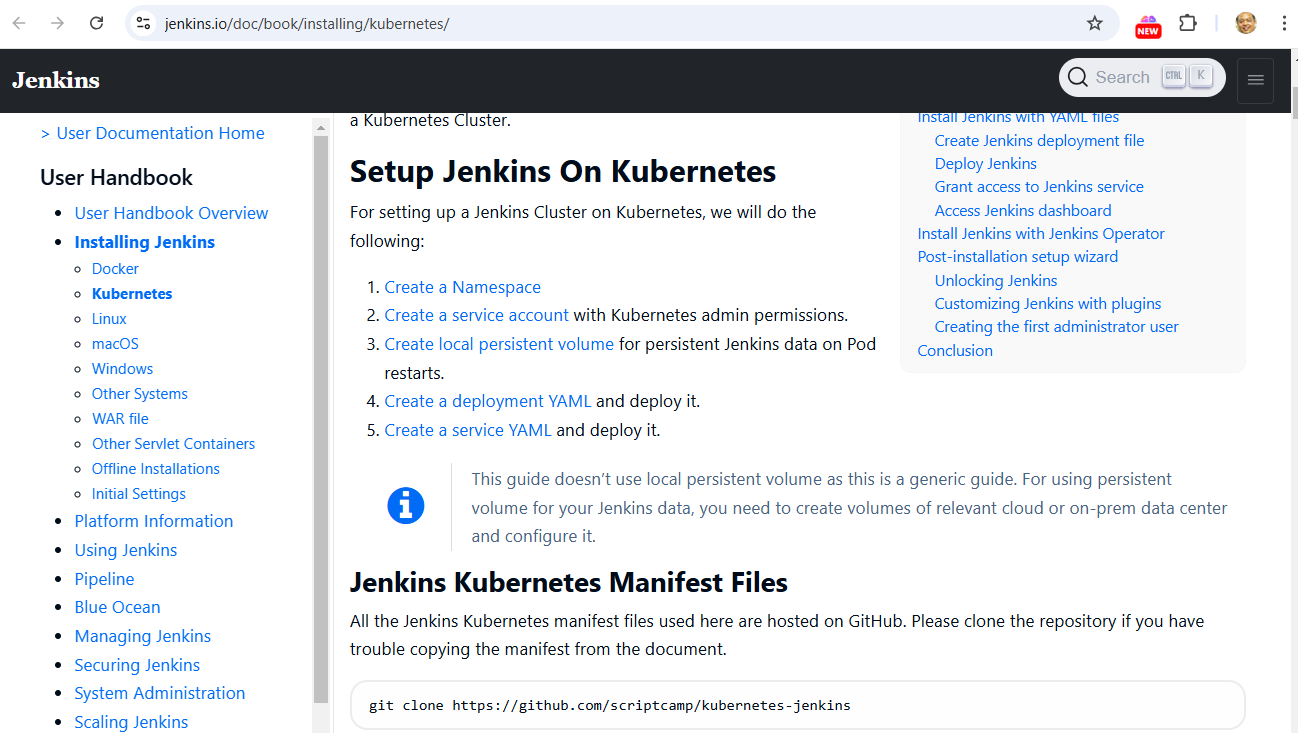
Task: Click the blue info icon beside the note
Action: [406, 506]
